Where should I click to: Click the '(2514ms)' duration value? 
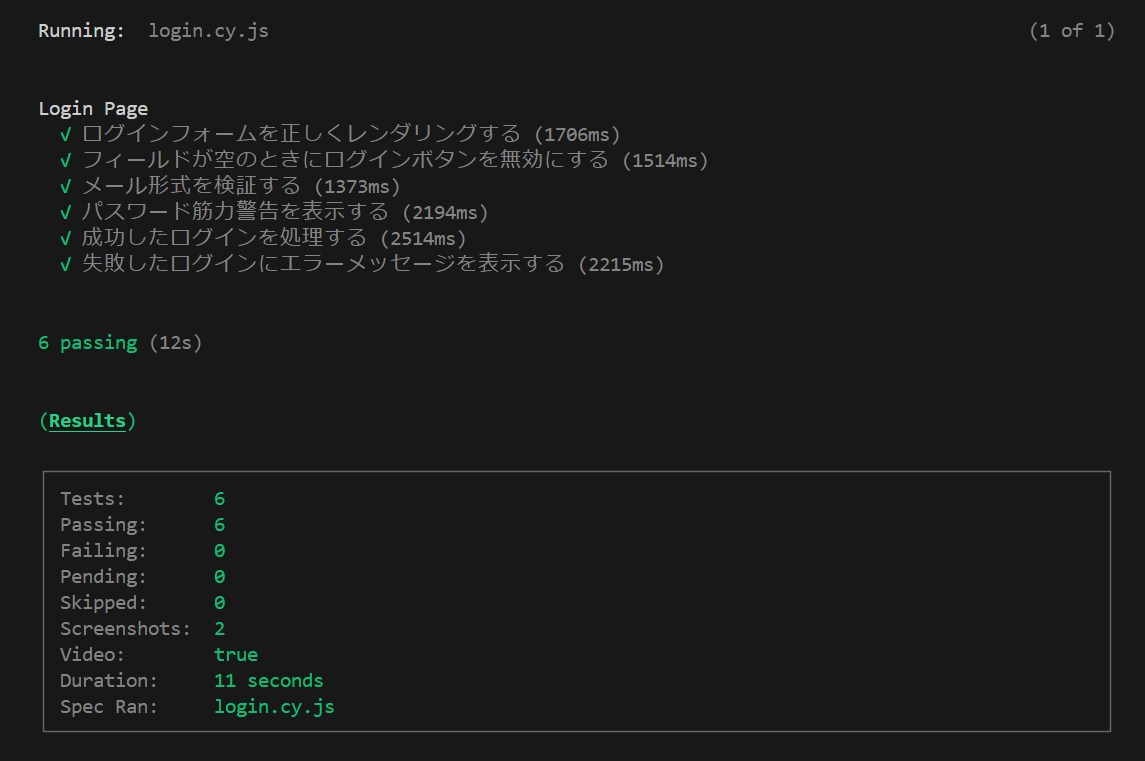423,239
